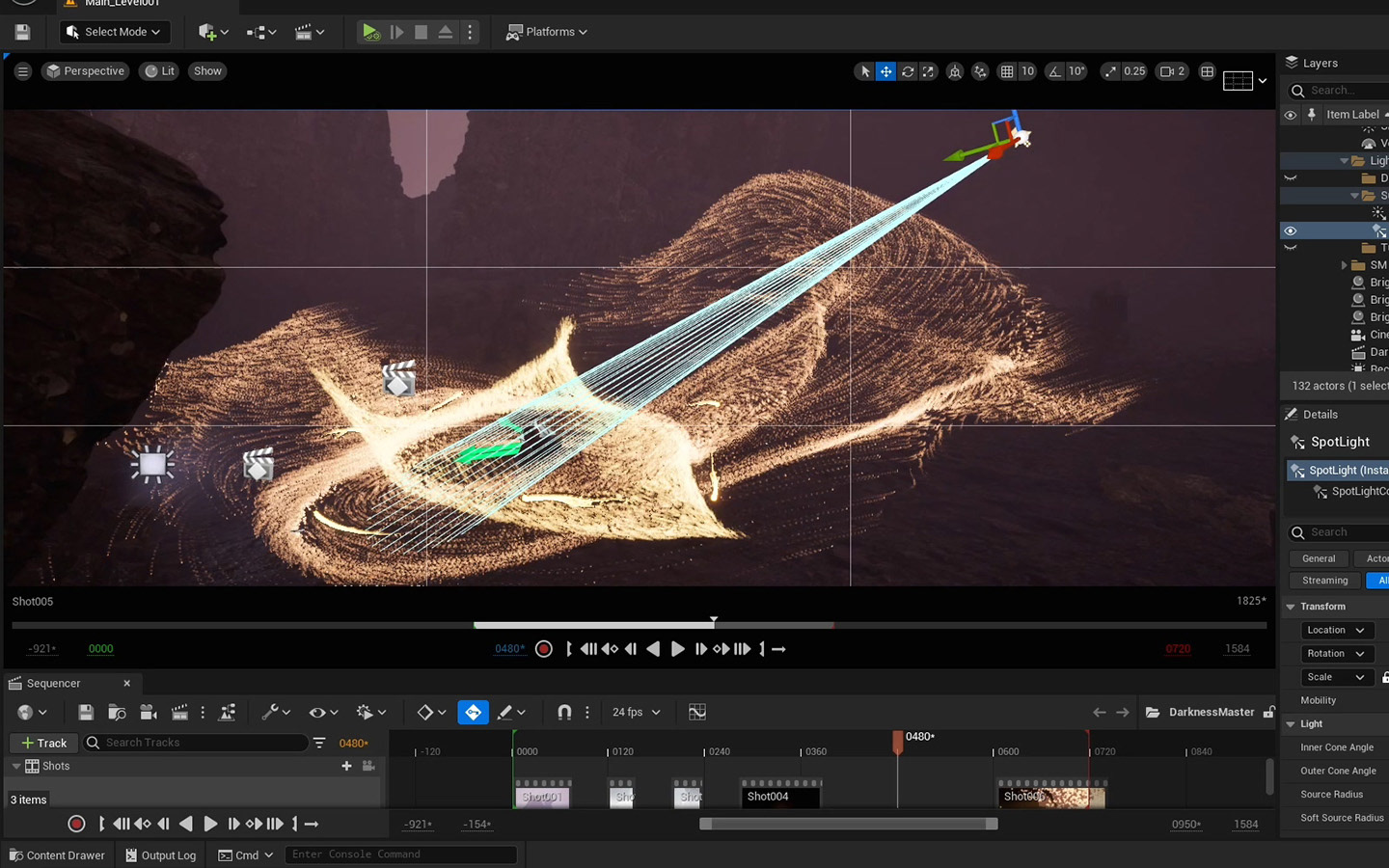Open the Content Drawer
Viewport: 1389px width, 868px height.
coord(57,855)
